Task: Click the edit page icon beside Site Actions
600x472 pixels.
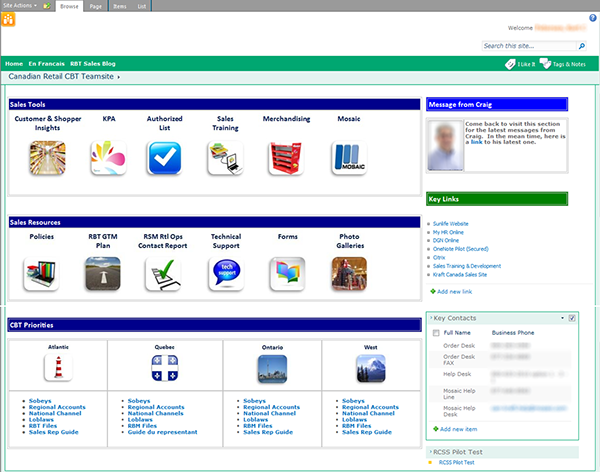Action: pos(47,6)
